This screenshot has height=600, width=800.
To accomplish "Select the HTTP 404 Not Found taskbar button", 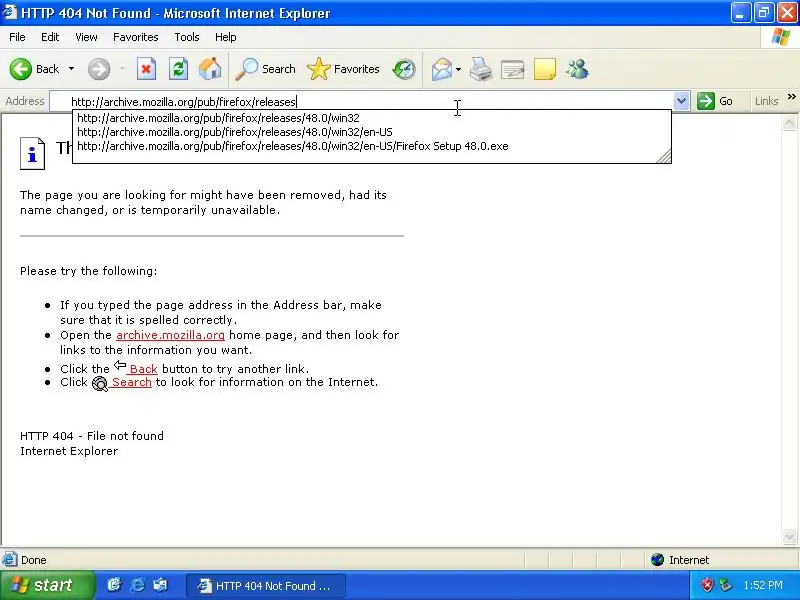I will coord(266,586).
